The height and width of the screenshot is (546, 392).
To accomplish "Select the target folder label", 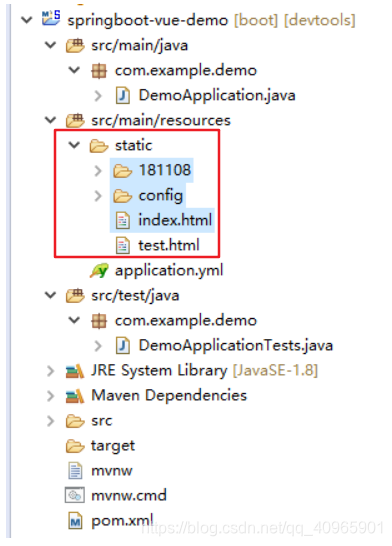I will (x=113, y=447).
